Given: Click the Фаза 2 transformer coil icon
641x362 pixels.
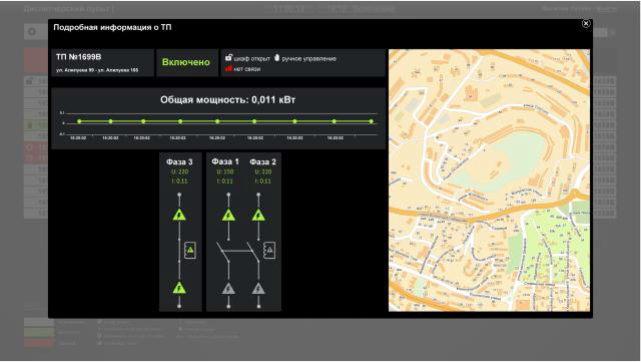Looking at the screenshot, I should (x=269, y=250).
